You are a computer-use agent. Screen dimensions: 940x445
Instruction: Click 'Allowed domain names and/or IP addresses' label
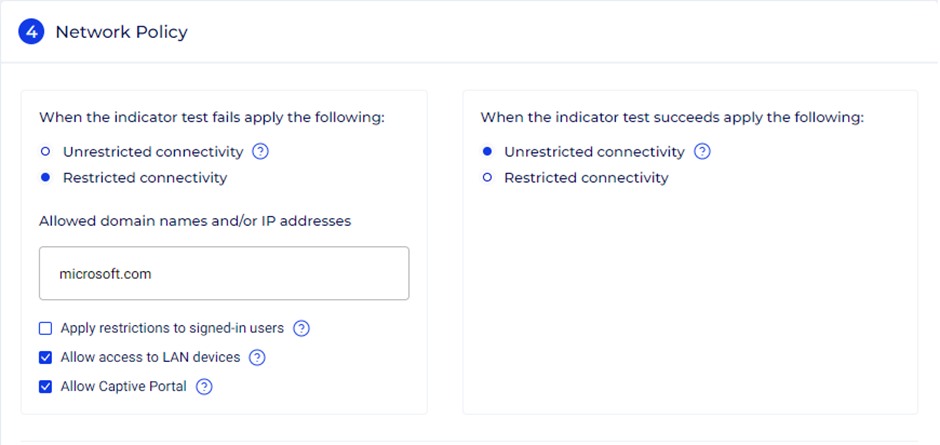tap(195, 220)
